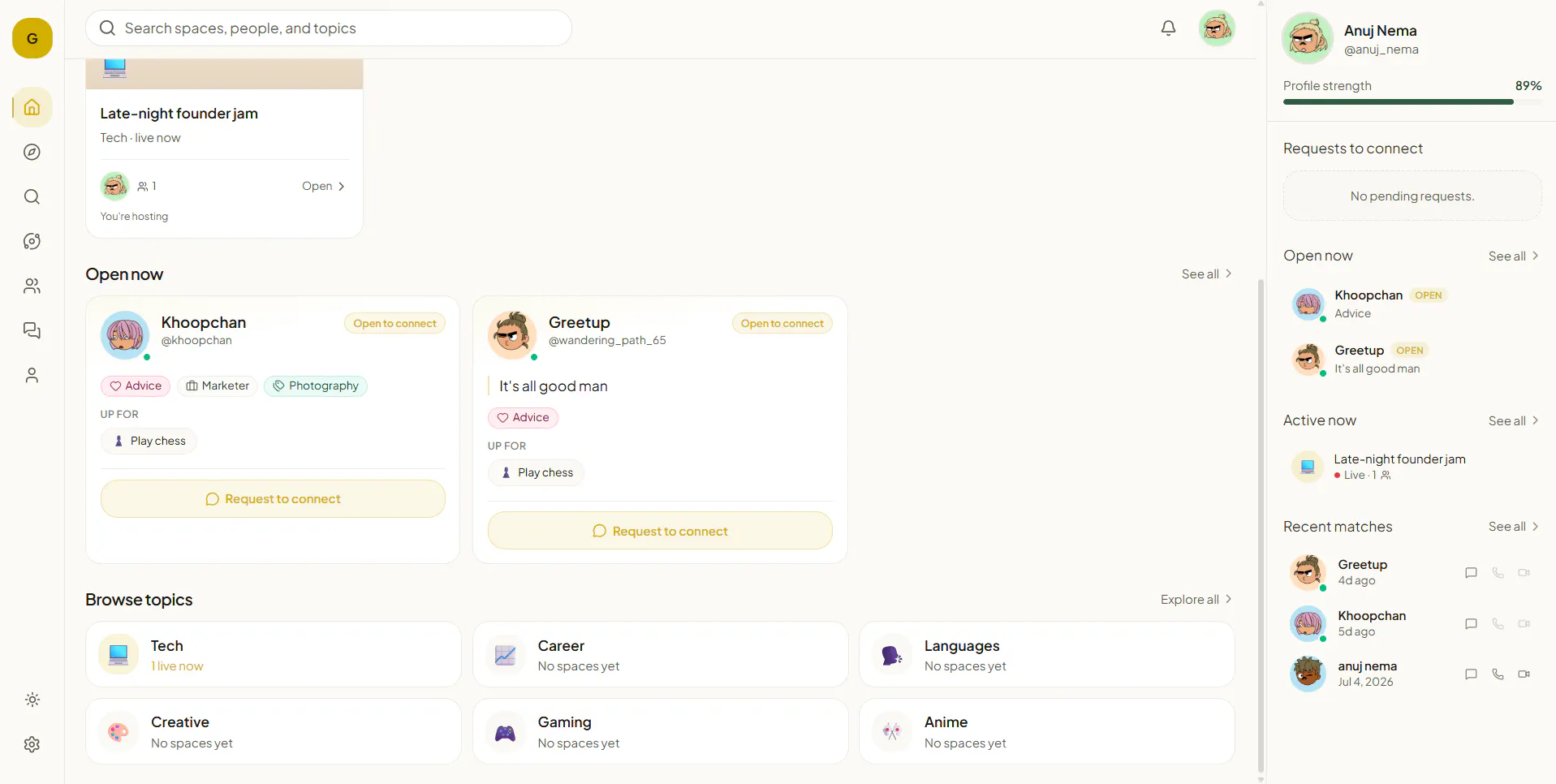Click the Creative topic palette icon
This screenshot has height=784, width=1556.
coord(119,732)
